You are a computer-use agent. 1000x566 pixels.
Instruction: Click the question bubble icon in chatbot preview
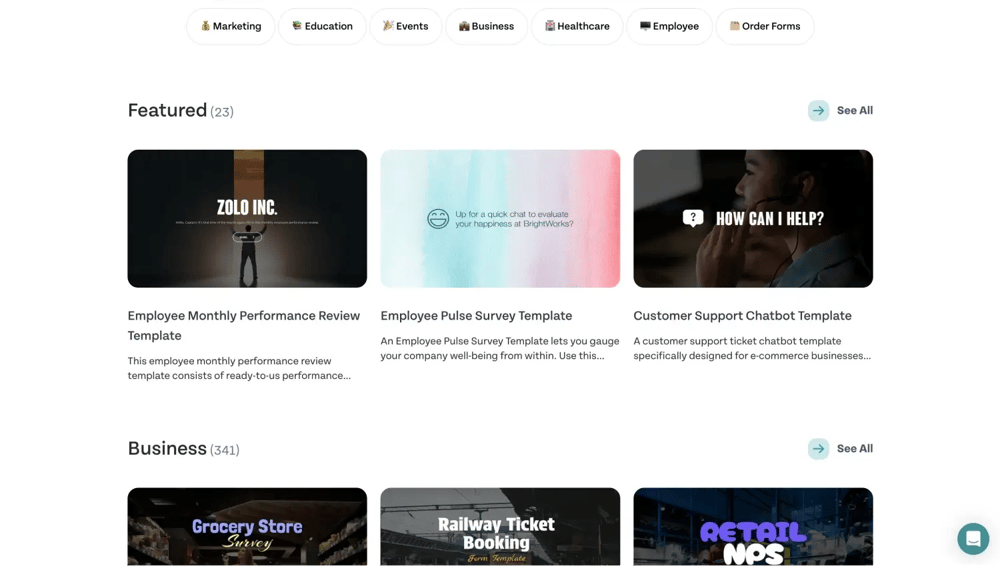693,218
